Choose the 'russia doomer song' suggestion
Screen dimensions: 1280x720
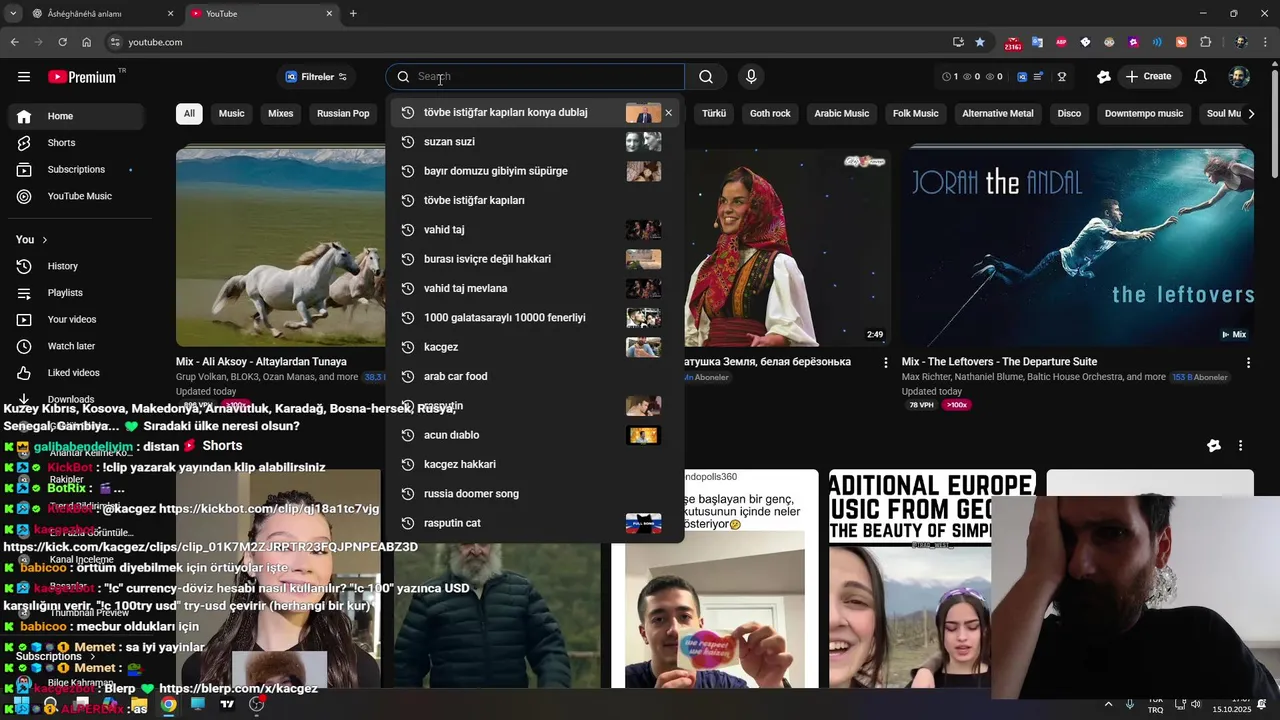tap(535, 494)
